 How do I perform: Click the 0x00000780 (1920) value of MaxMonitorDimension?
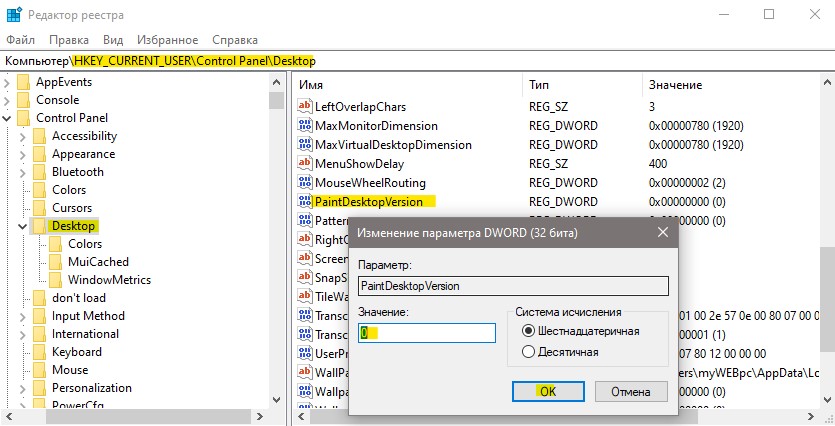696,126
